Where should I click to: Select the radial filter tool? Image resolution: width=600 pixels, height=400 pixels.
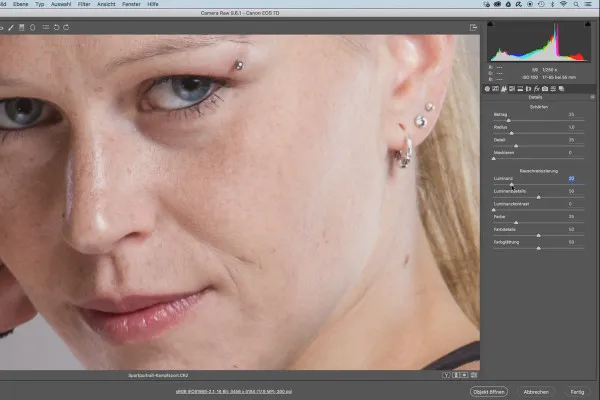(33, 28)
